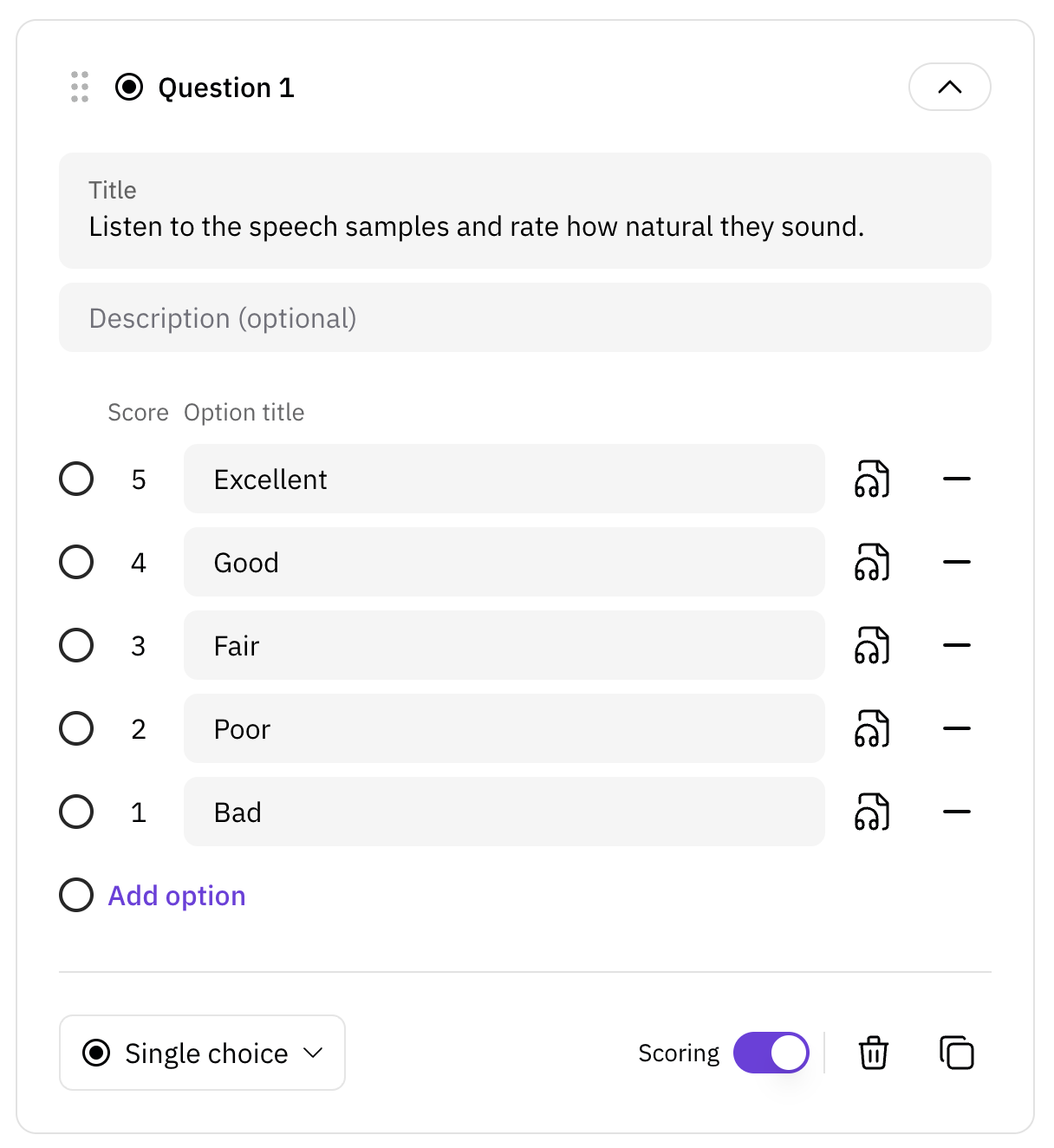Select the Excellent radio button
The height and width of the screenshot is (1148, 1054).
(x=76, y=479)
